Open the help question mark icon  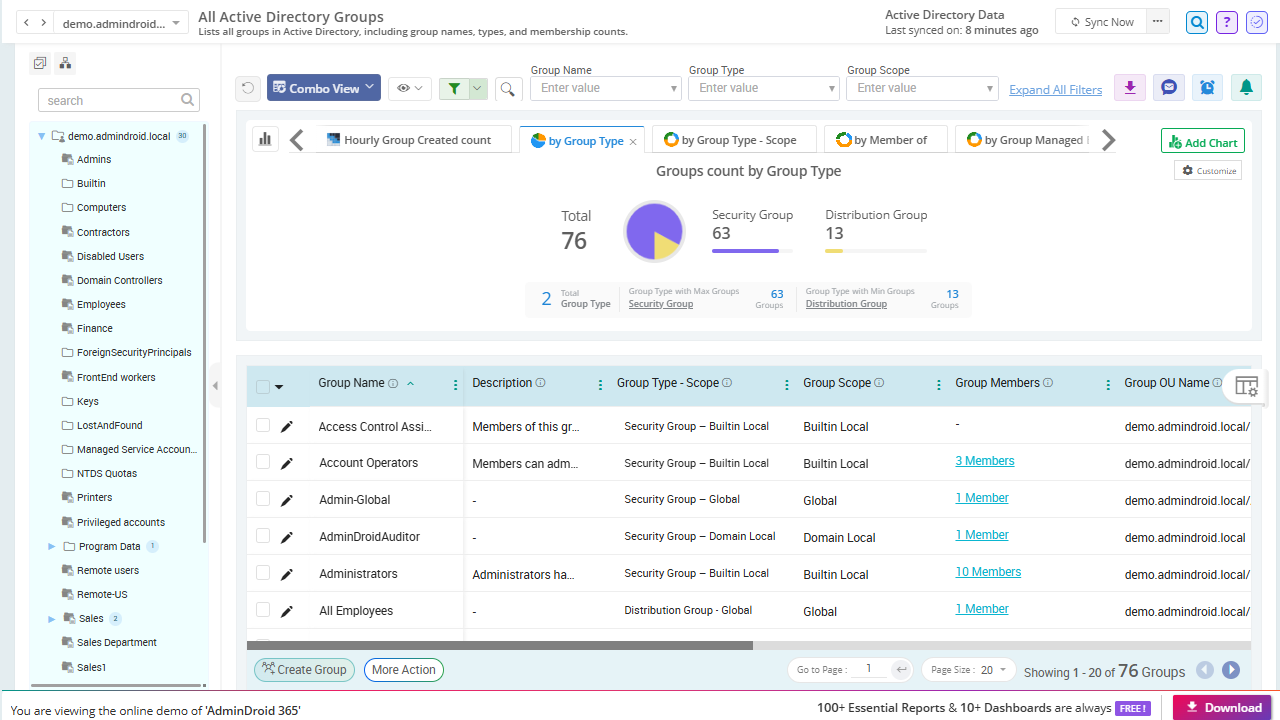tap(1227, 22)
